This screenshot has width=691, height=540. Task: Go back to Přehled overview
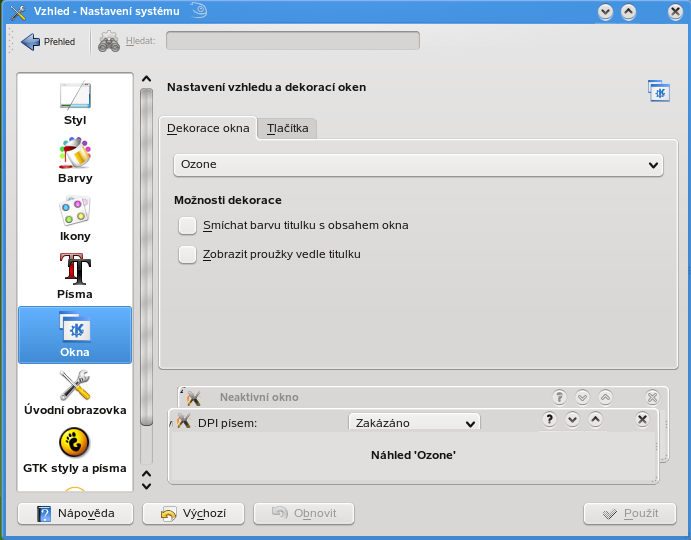point(48,41)
